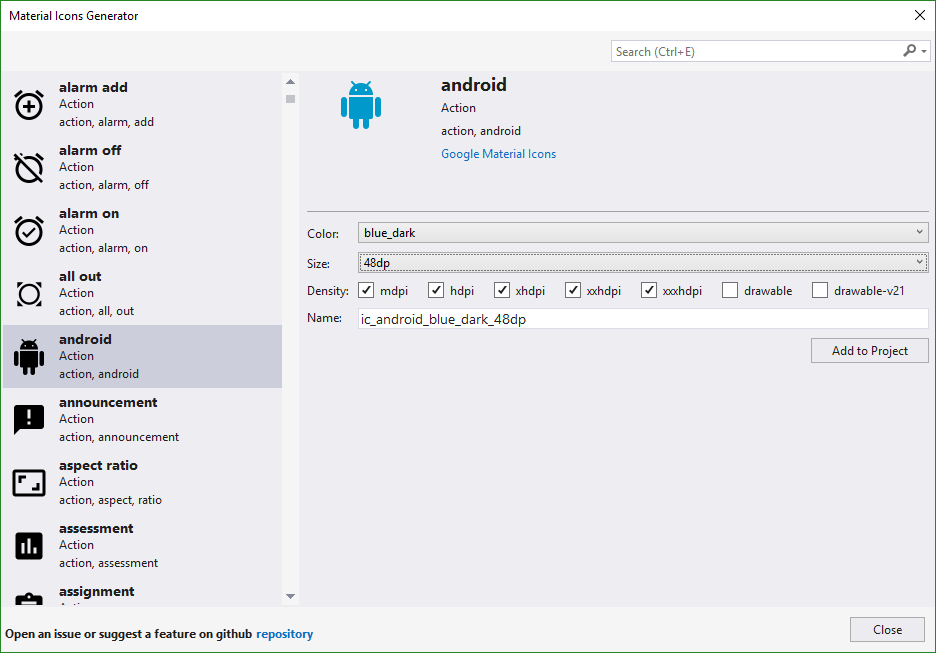
Task: Click the search magnifier icon
Action: pos(909,51)
